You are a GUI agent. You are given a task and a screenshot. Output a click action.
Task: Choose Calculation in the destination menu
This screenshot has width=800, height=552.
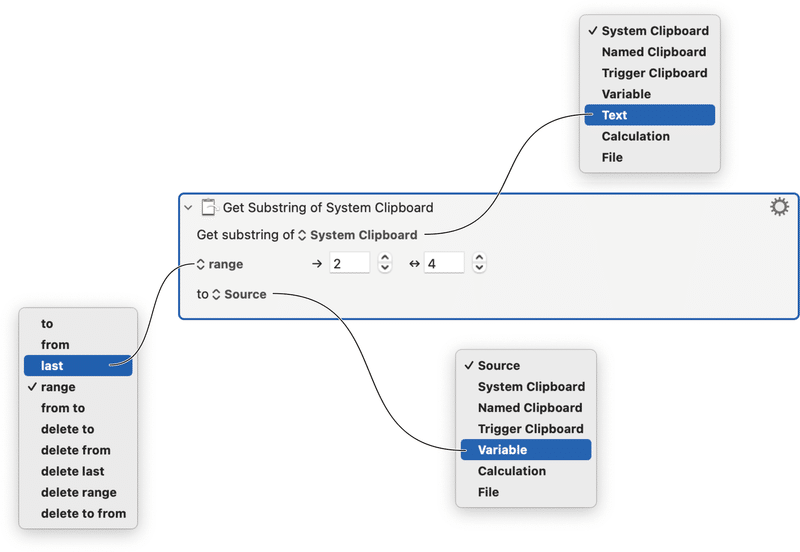click(526, 471)
